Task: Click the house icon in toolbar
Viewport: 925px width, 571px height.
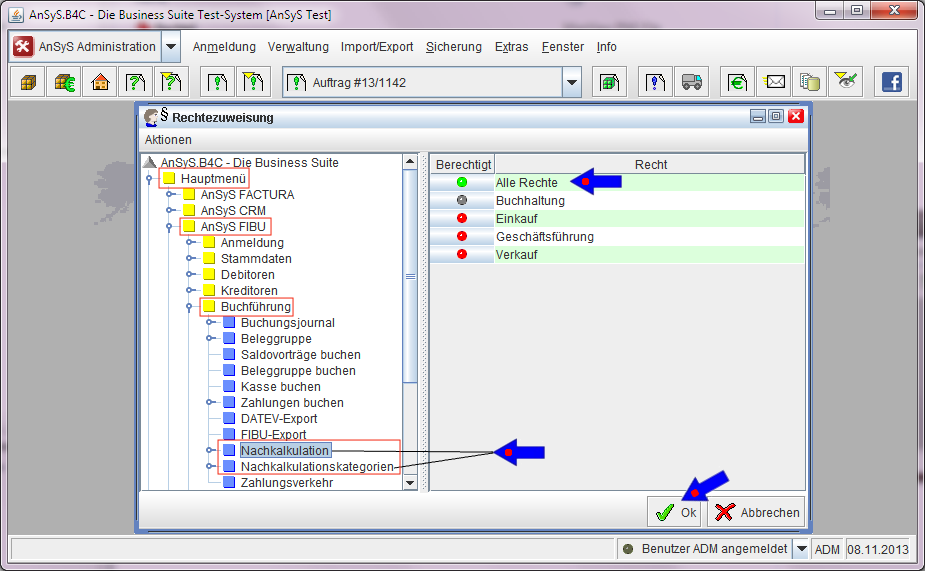Action: [100, 83]
